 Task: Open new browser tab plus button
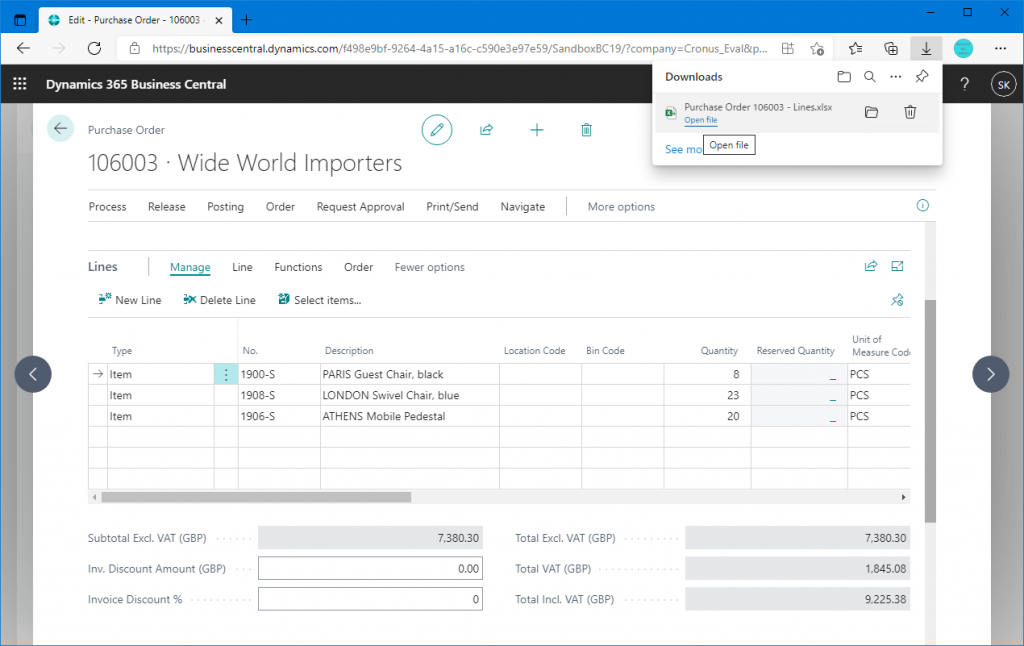[246, 20]
